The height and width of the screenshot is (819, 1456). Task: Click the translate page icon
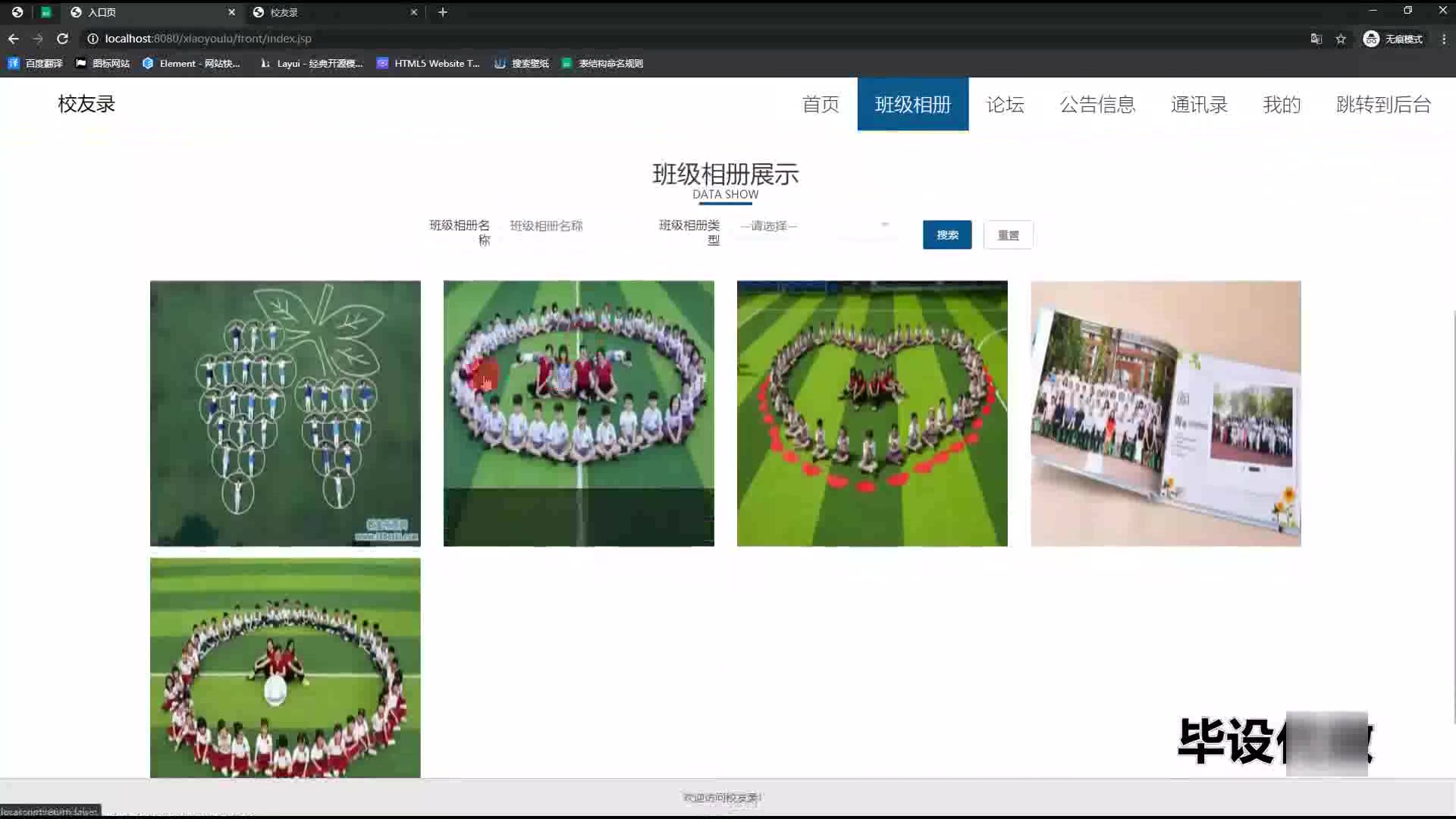click(x=1316, y=39)
